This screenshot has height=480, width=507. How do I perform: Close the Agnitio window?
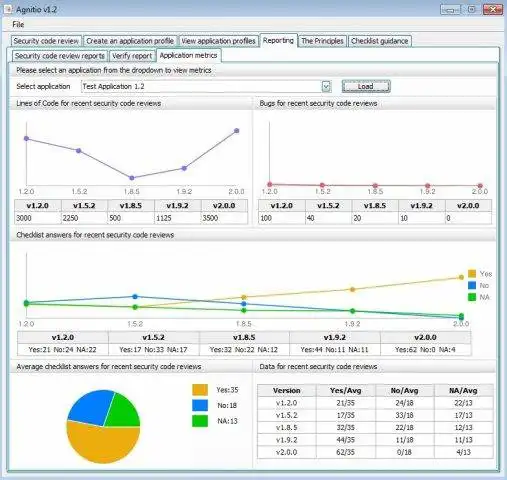(493, 9)
